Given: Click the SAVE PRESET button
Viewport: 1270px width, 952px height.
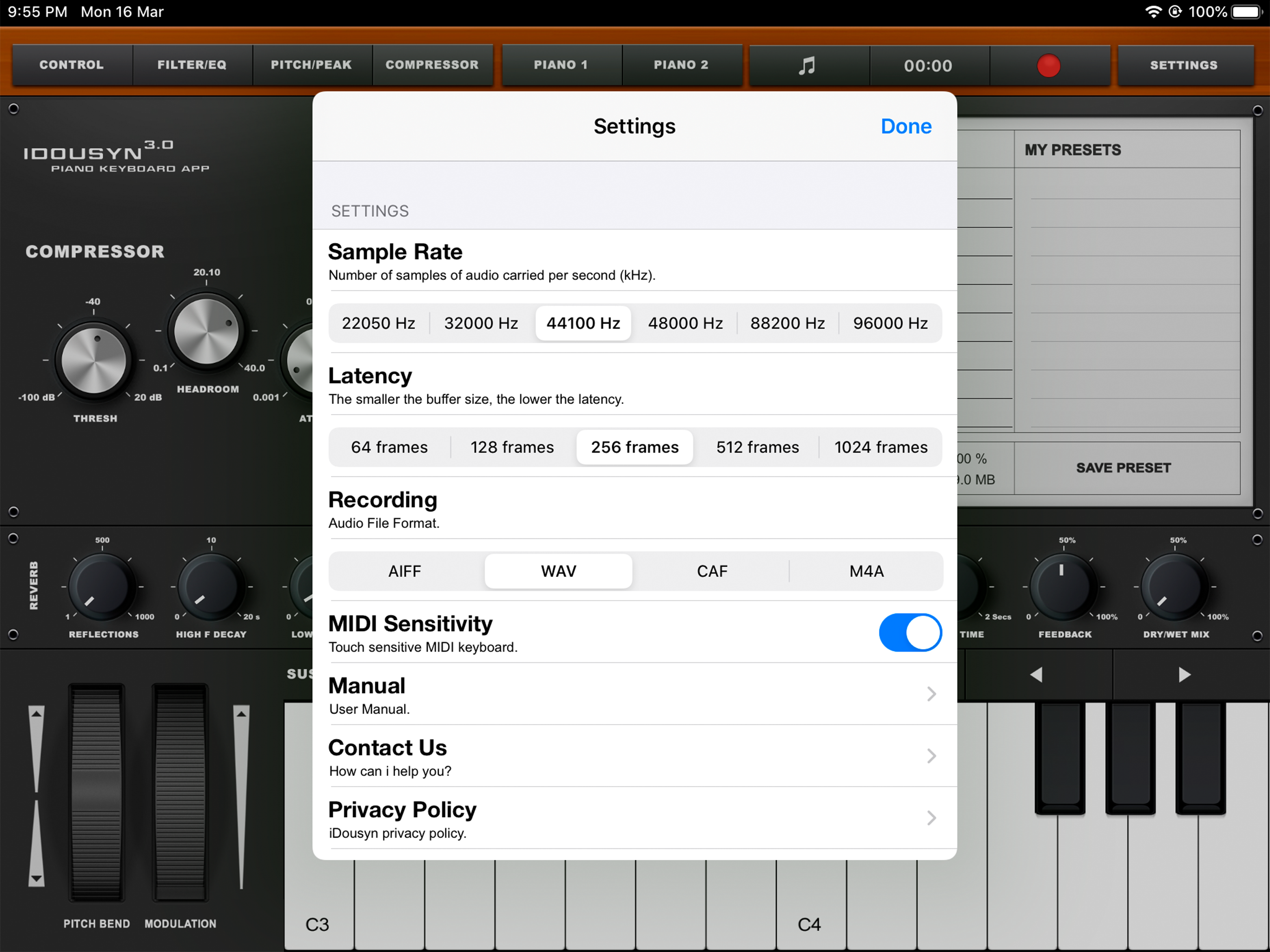Looking at the screenshot, I should click(x=1123, y=468).
